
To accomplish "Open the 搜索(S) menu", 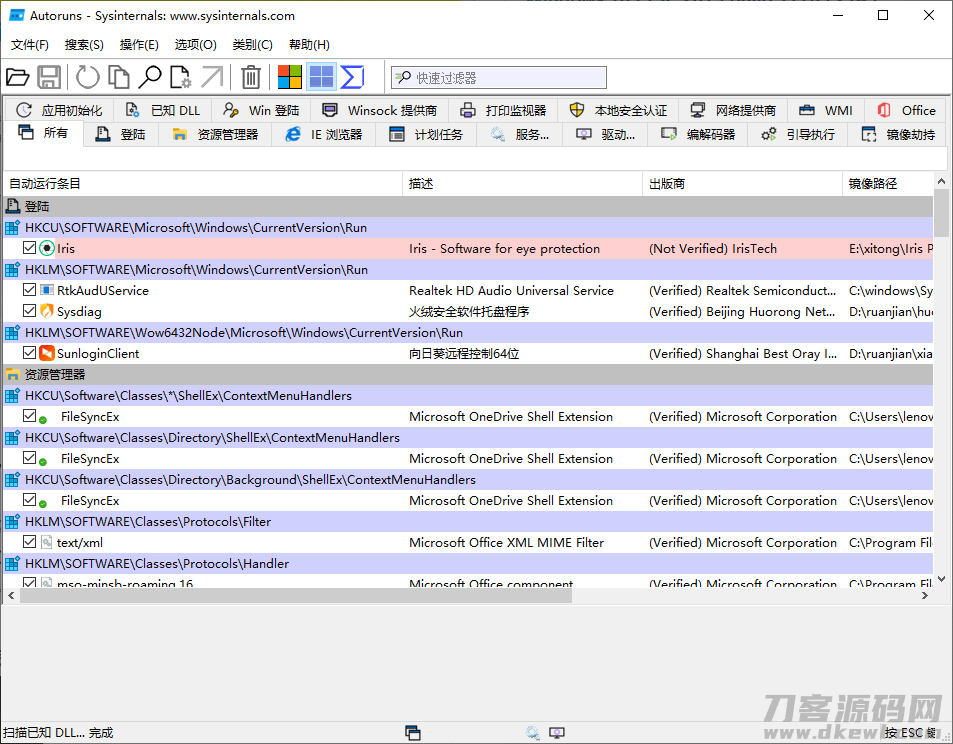I will [x=84, y=44].
